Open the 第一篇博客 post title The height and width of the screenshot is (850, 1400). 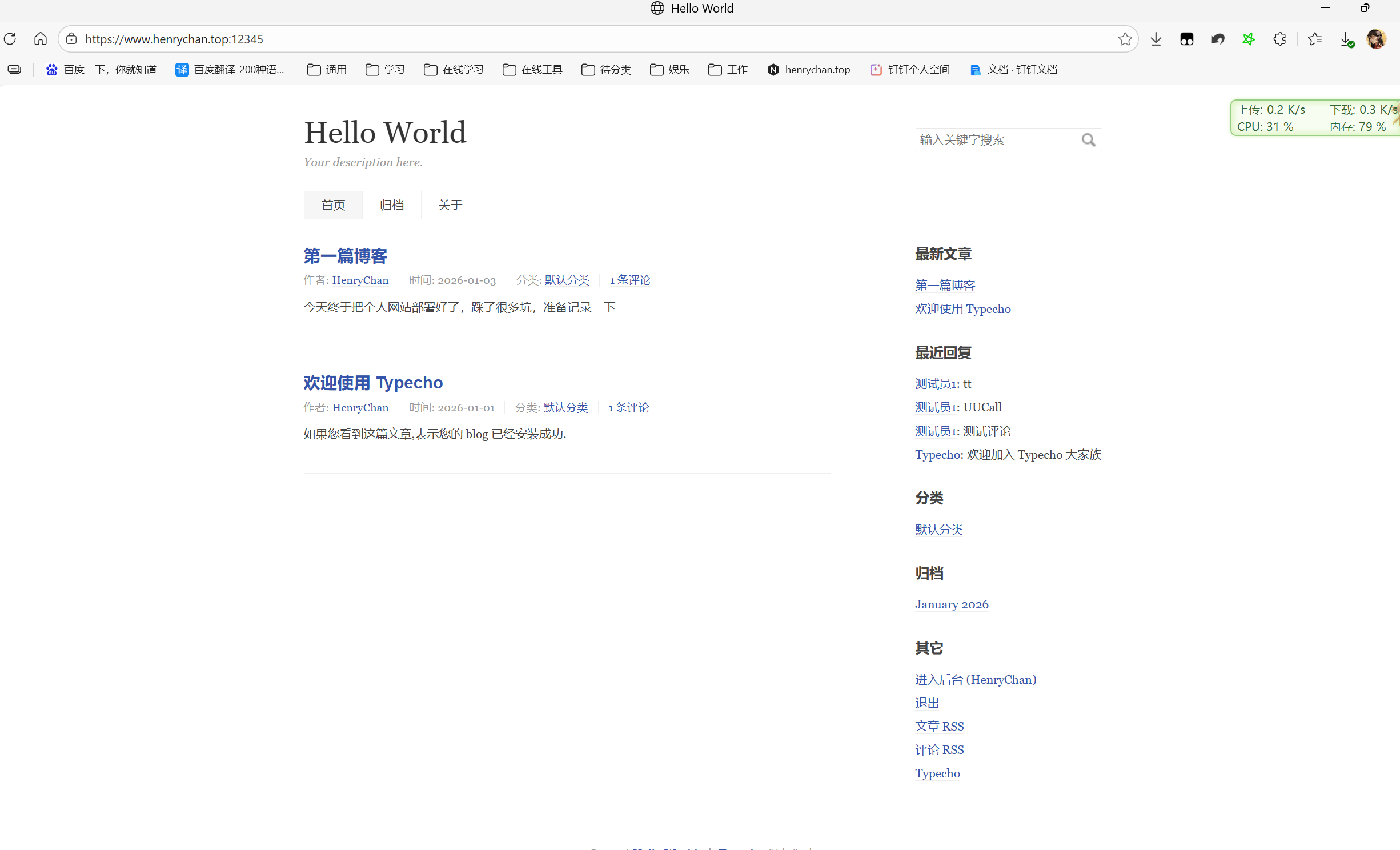(345, 256)
